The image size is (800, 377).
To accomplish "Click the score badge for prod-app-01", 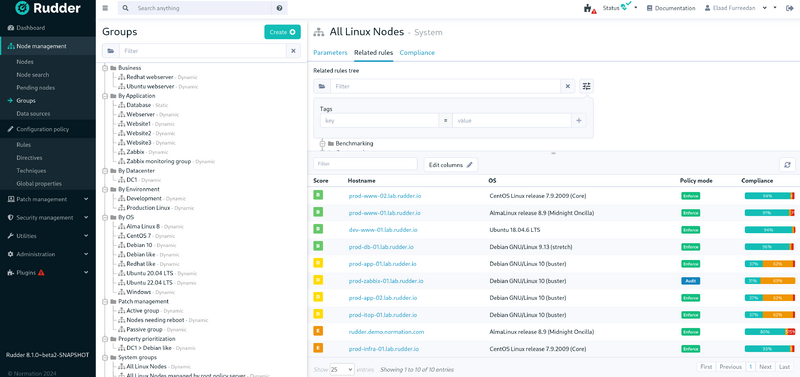I will tap(318, 263).
